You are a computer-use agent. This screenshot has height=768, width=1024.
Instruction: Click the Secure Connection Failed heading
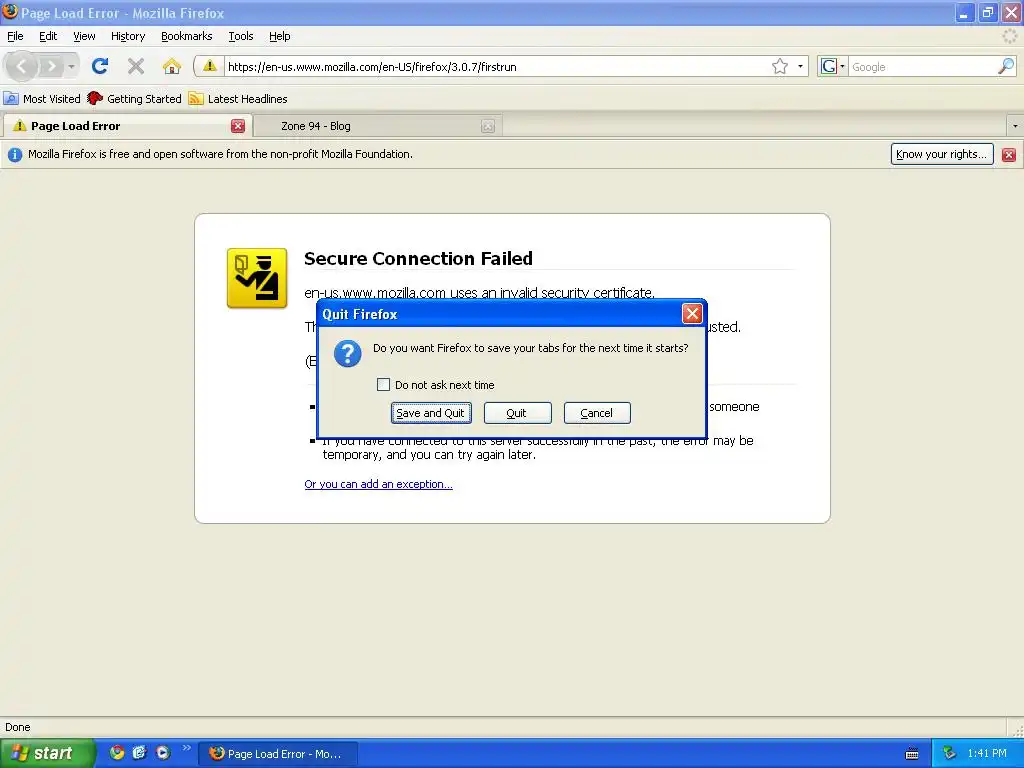(x=418, y=259)
